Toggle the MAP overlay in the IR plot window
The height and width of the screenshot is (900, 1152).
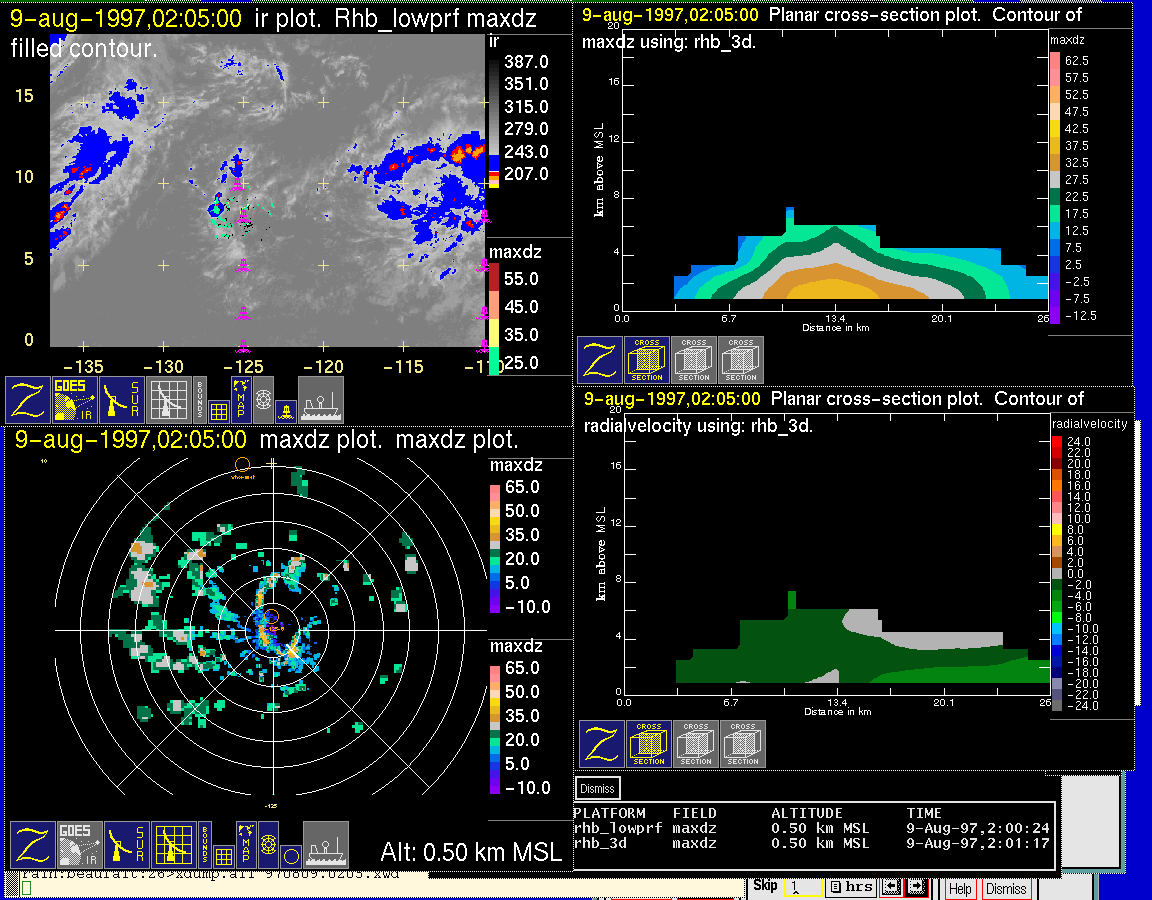click(x=241, y=399)
